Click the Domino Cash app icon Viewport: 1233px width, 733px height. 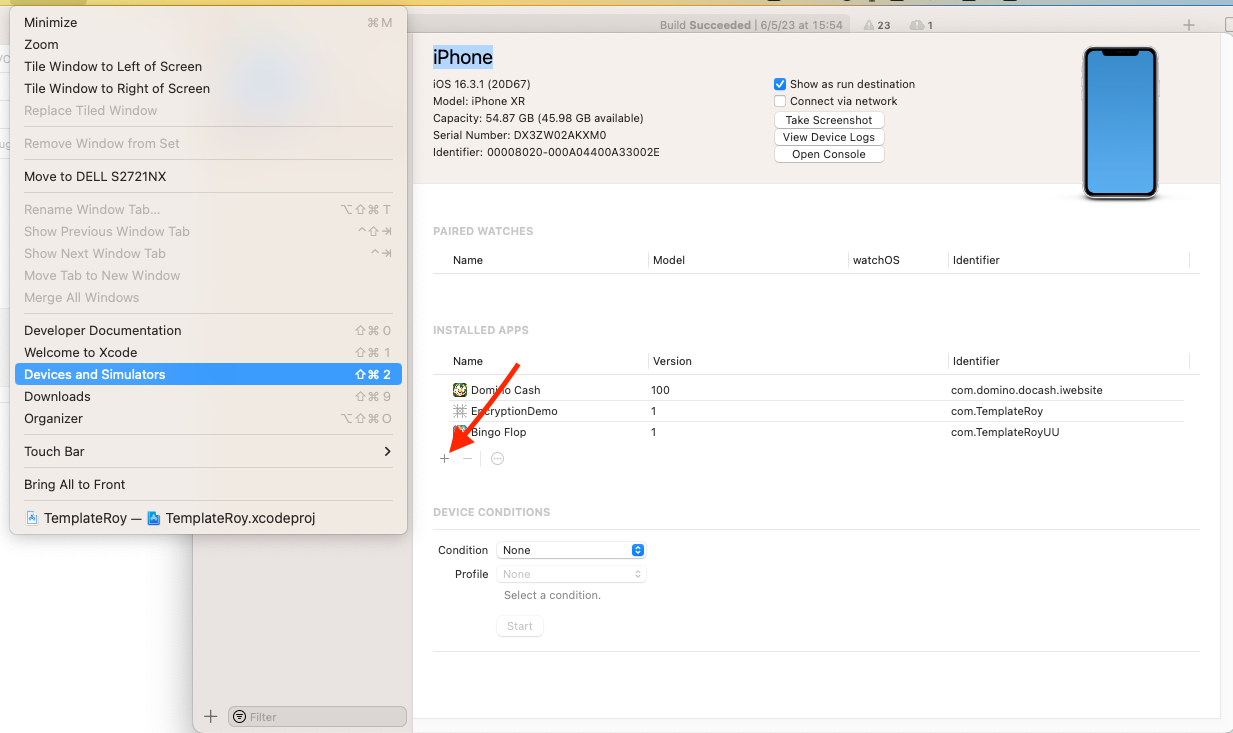click(x=460, y=390)
